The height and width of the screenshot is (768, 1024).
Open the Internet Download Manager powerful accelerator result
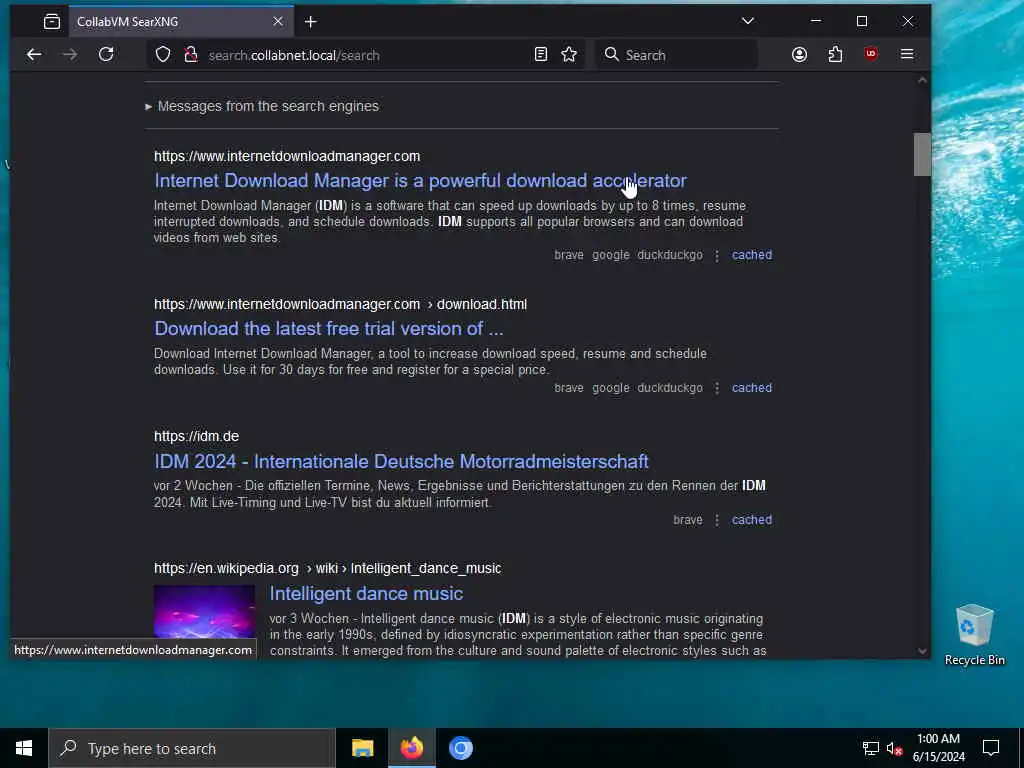coord(420,180)
